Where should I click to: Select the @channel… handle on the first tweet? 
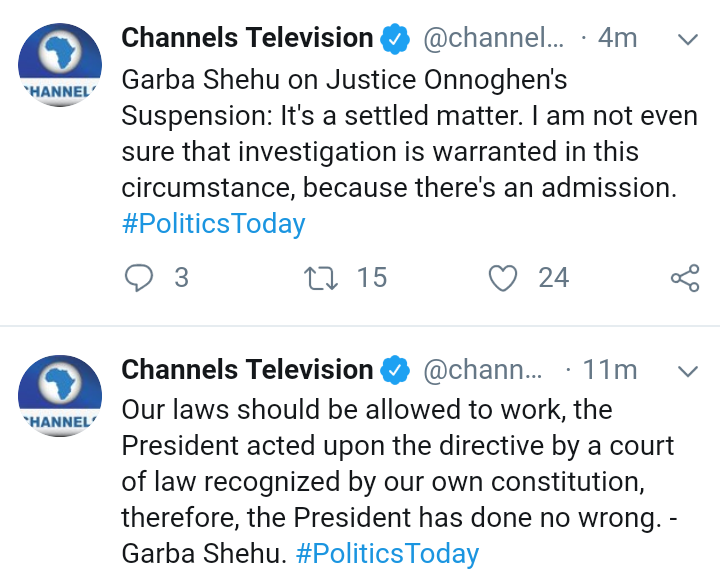tap(493, 39)
